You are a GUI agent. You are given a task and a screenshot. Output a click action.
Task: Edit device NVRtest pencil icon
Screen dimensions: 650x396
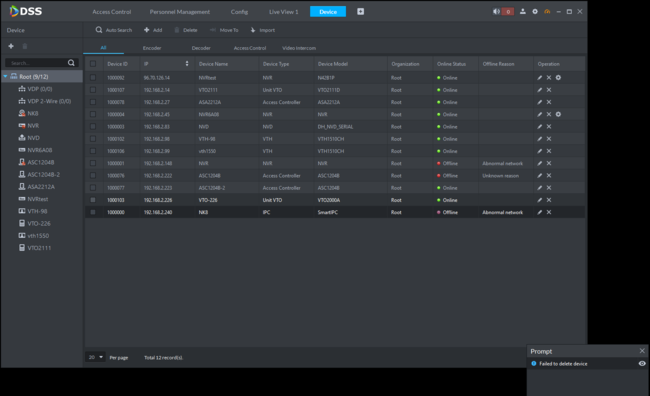coord(540,78)
